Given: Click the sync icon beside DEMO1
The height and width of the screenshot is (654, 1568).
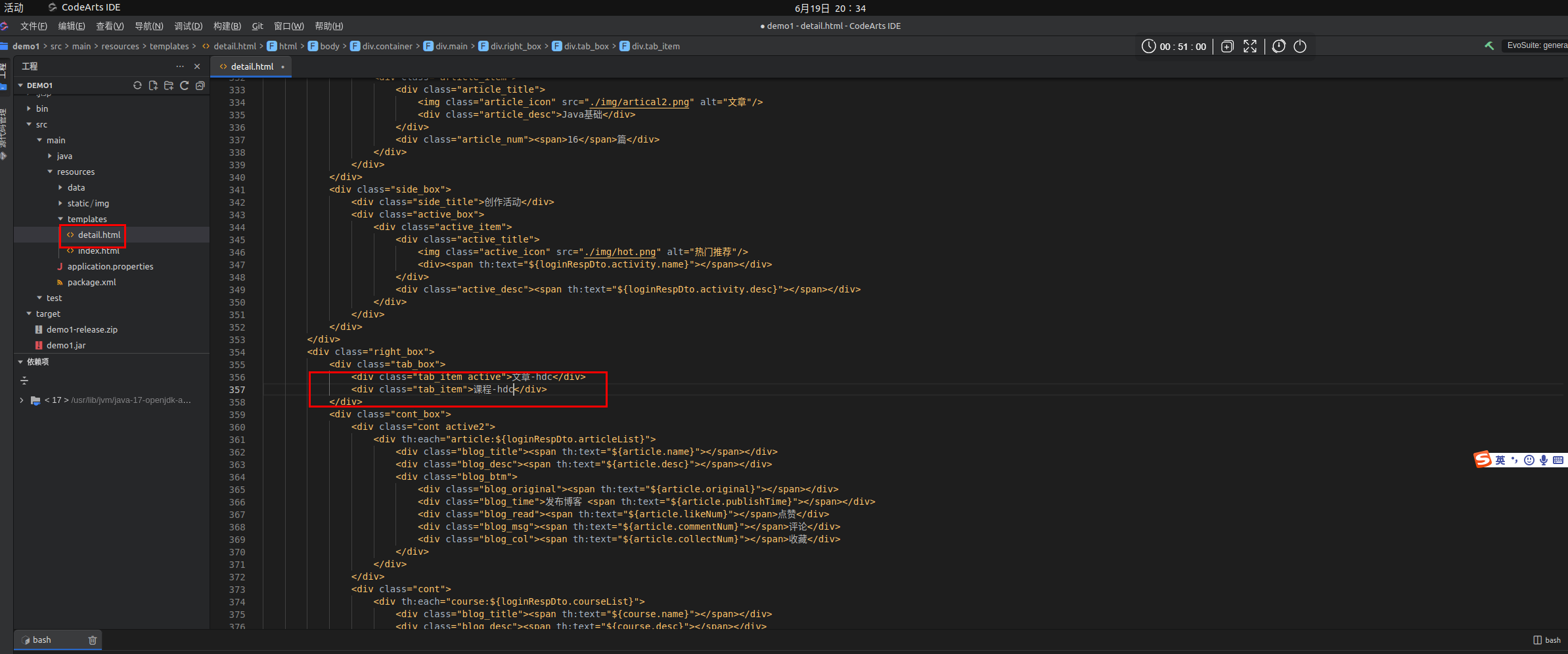Looking at the screenshot, I should pyautogui.click(x=137, y=85).
